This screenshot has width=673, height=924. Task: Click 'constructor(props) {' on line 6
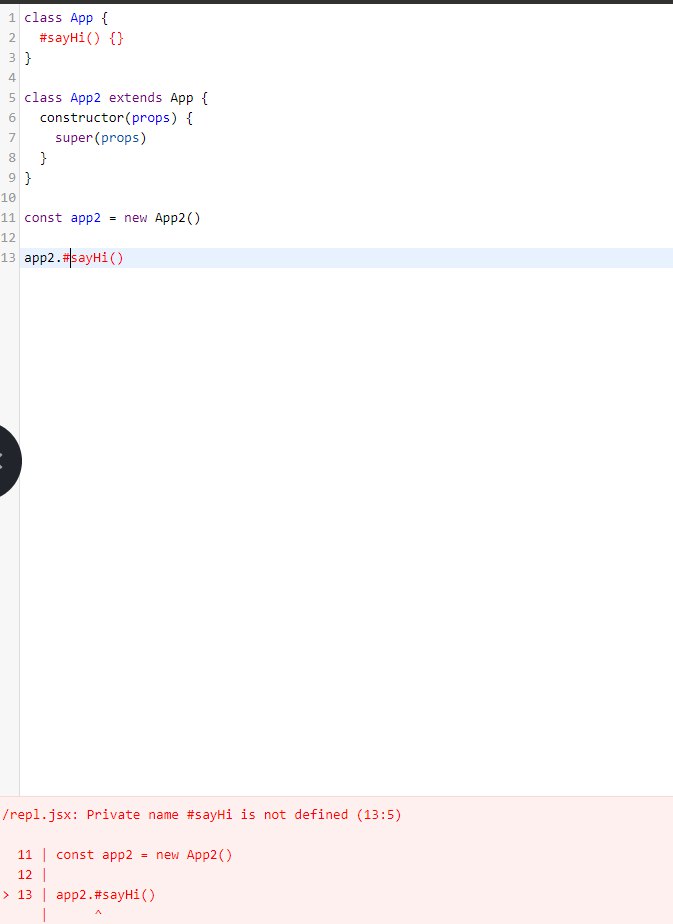[x=116, y=118]
